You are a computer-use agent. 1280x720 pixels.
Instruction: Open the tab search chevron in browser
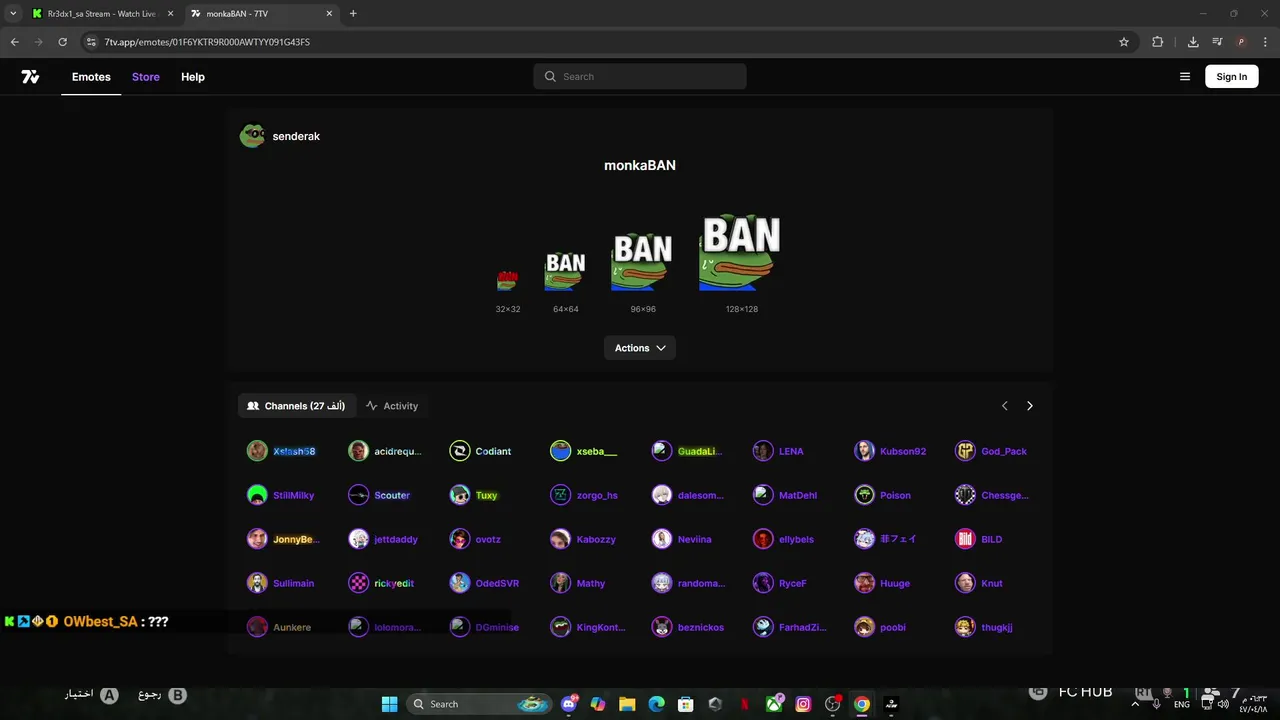[11, 14]
